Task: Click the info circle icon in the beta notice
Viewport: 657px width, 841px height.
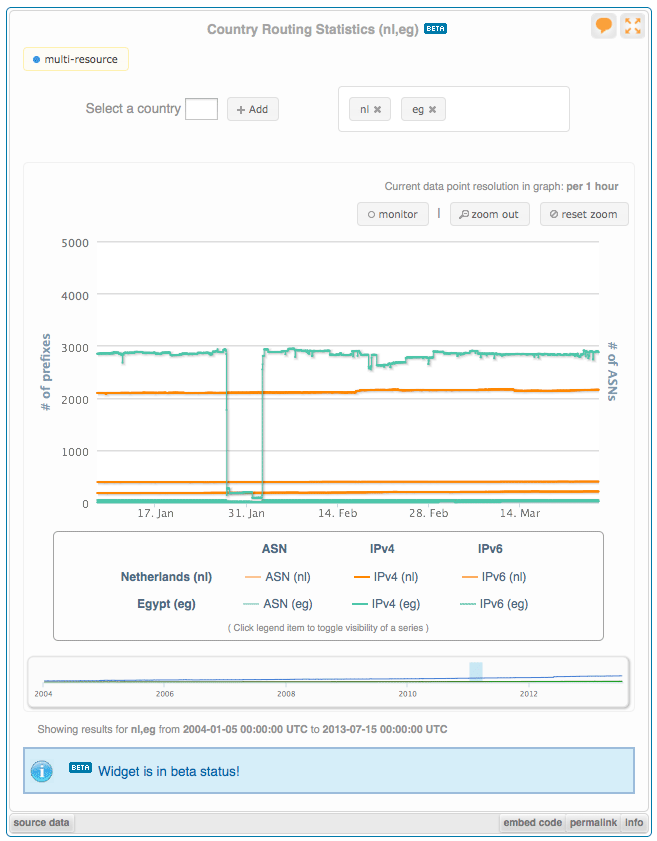Action: 40,770
